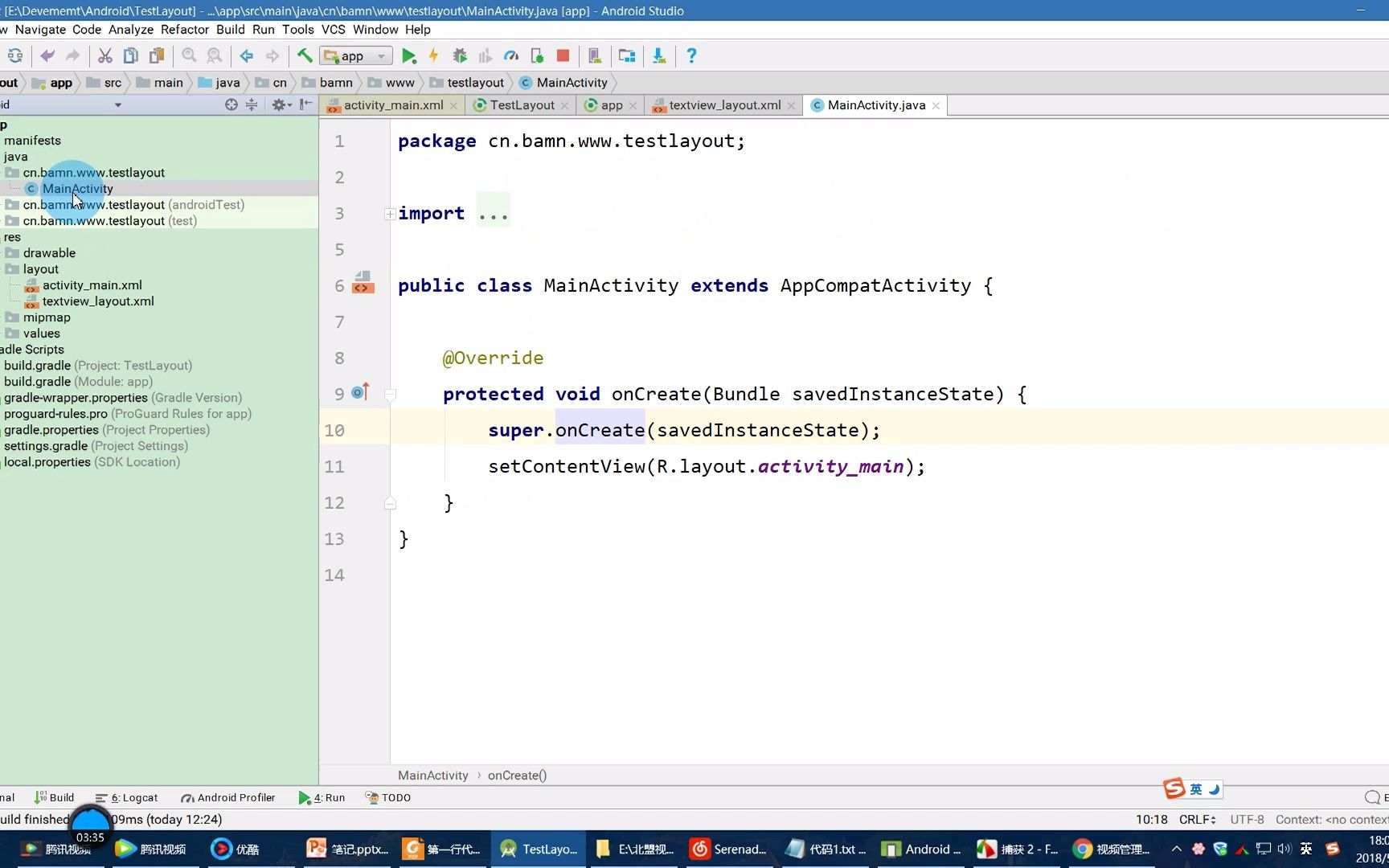Click Attach debugger to Android process icon
The height and width of the screenshot is (868, 1389).
pyautogui.click(x=537, y=56)
